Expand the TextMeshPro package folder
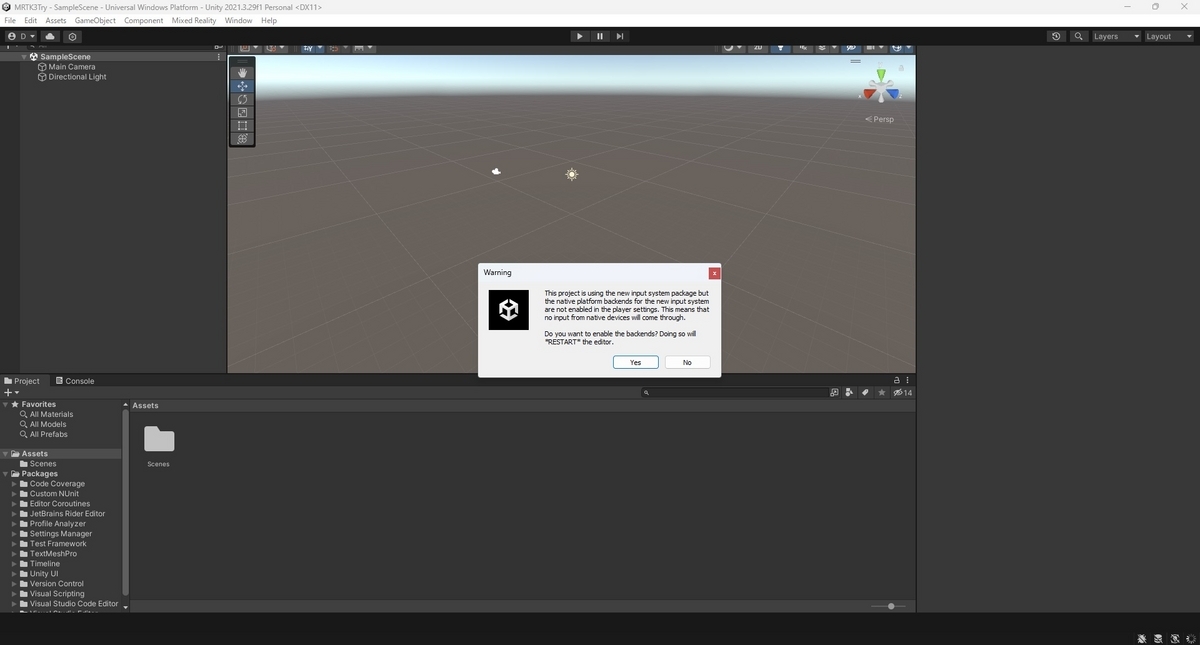Screen dimensions: 1200x645 [x=14, y=554]
